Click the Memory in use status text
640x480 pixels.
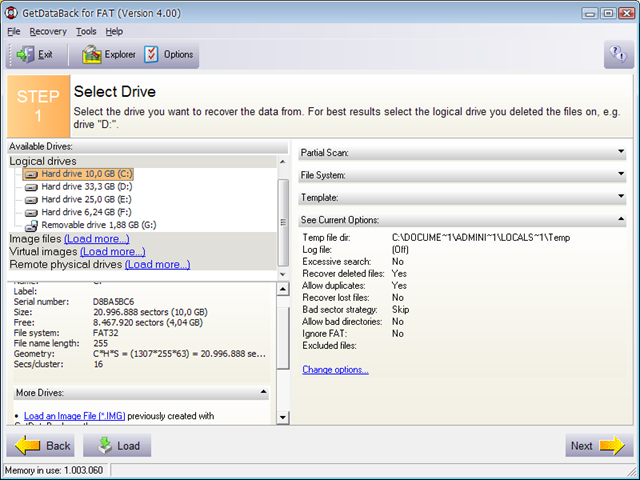[x=54, y=470]
